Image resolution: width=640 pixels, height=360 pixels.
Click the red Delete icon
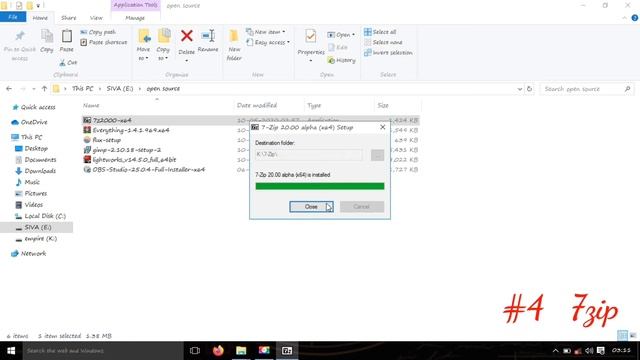[187, 36]
